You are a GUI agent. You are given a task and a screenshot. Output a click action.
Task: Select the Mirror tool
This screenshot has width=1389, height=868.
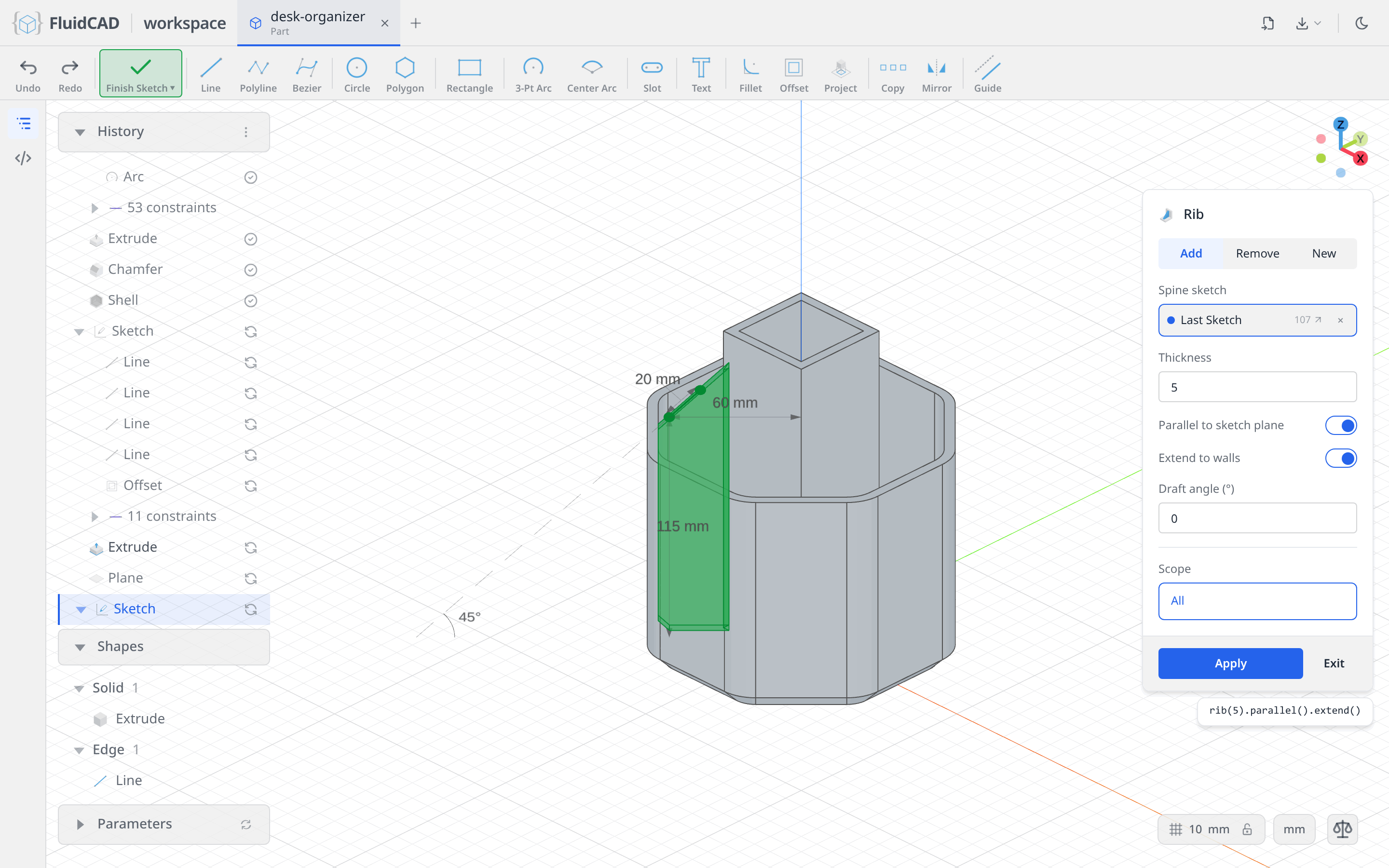(x=936, y=74)
